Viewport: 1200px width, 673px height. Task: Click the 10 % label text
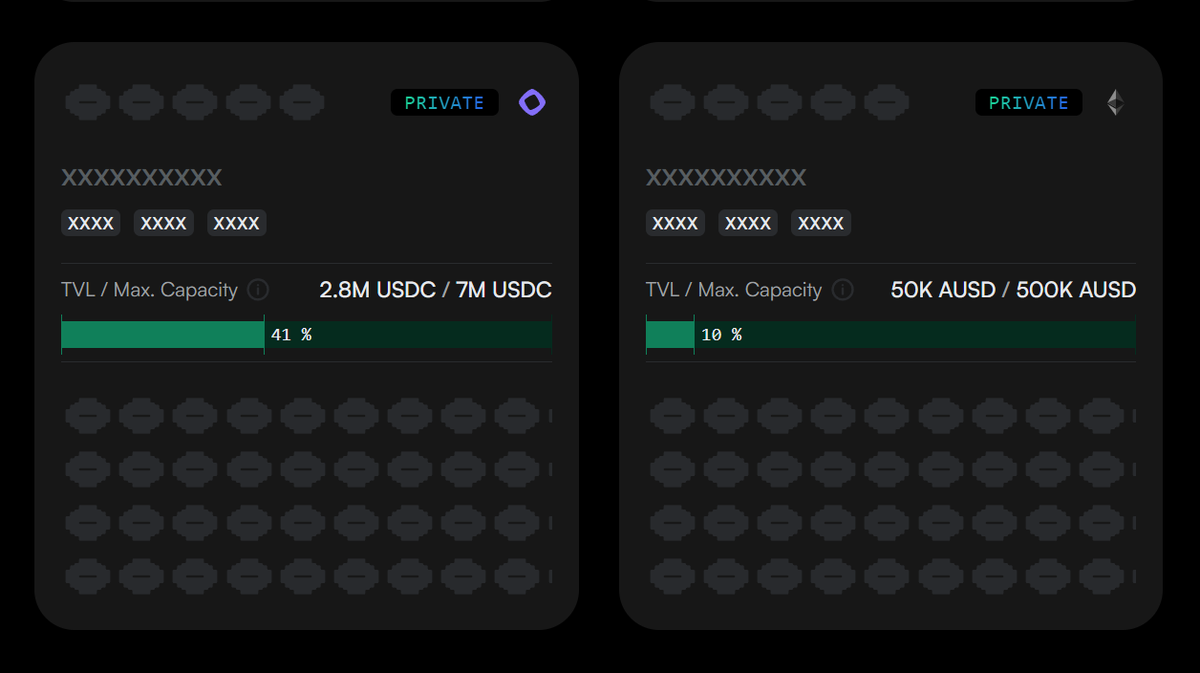pyautogui.click(x=721, y=335)
